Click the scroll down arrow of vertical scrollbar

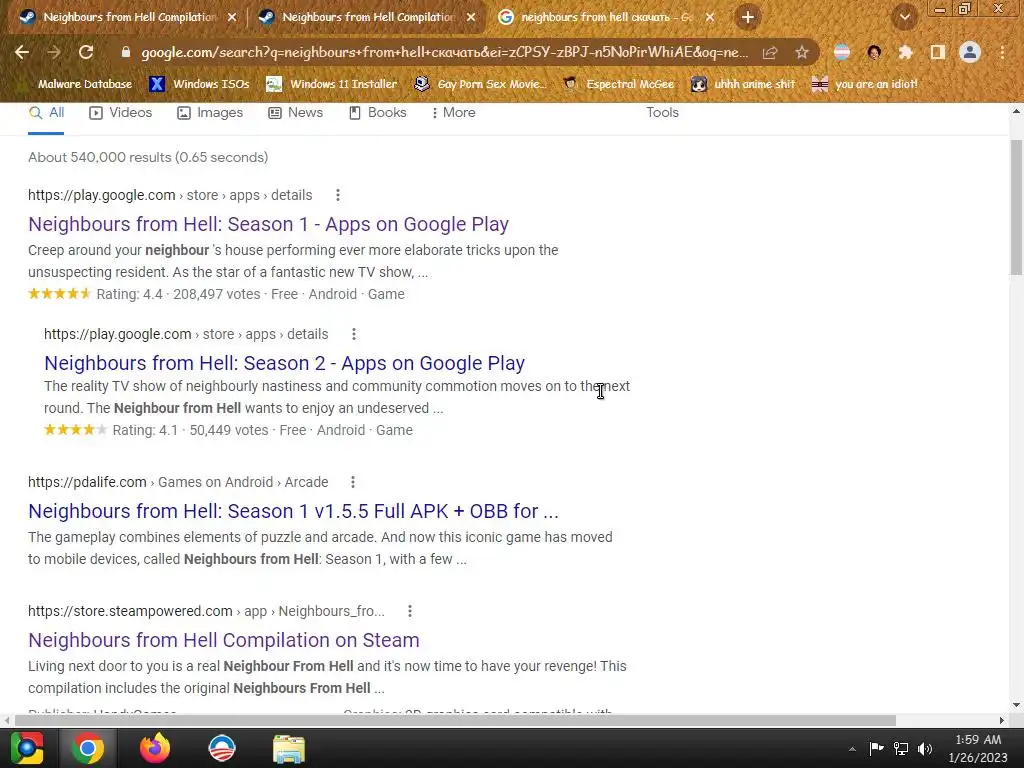pyautogui.click(x=1016, y=705)
